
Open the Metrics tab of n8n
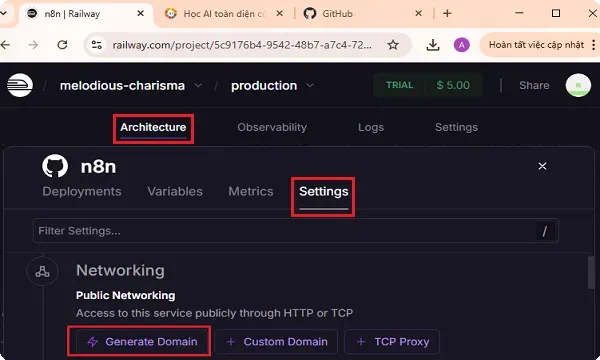point(251,191)
